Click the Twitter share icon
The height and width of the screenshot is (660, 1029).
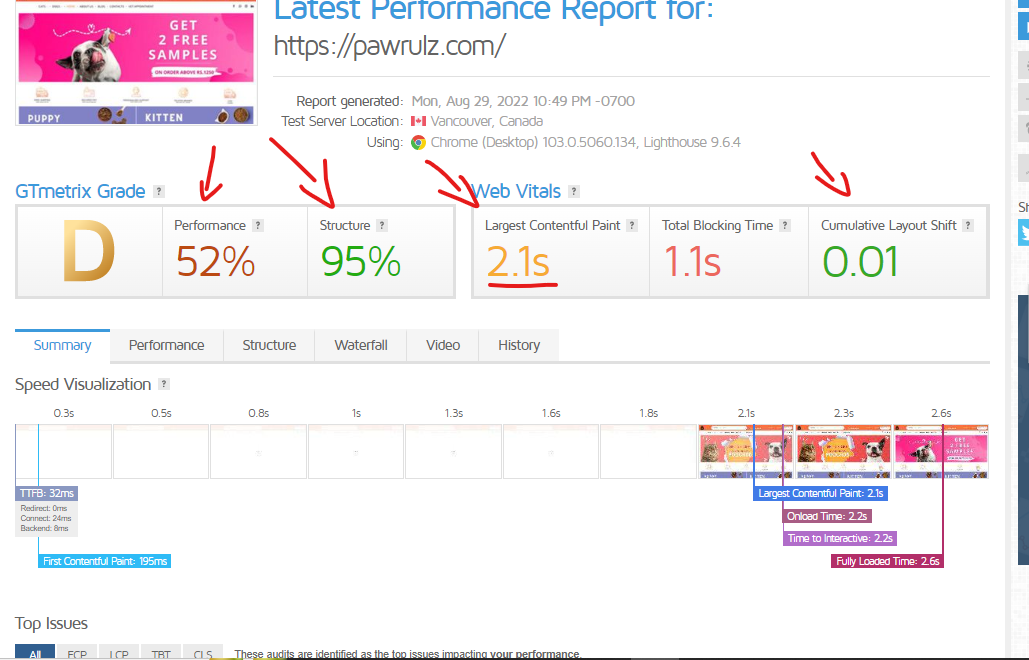point(1024,233)
